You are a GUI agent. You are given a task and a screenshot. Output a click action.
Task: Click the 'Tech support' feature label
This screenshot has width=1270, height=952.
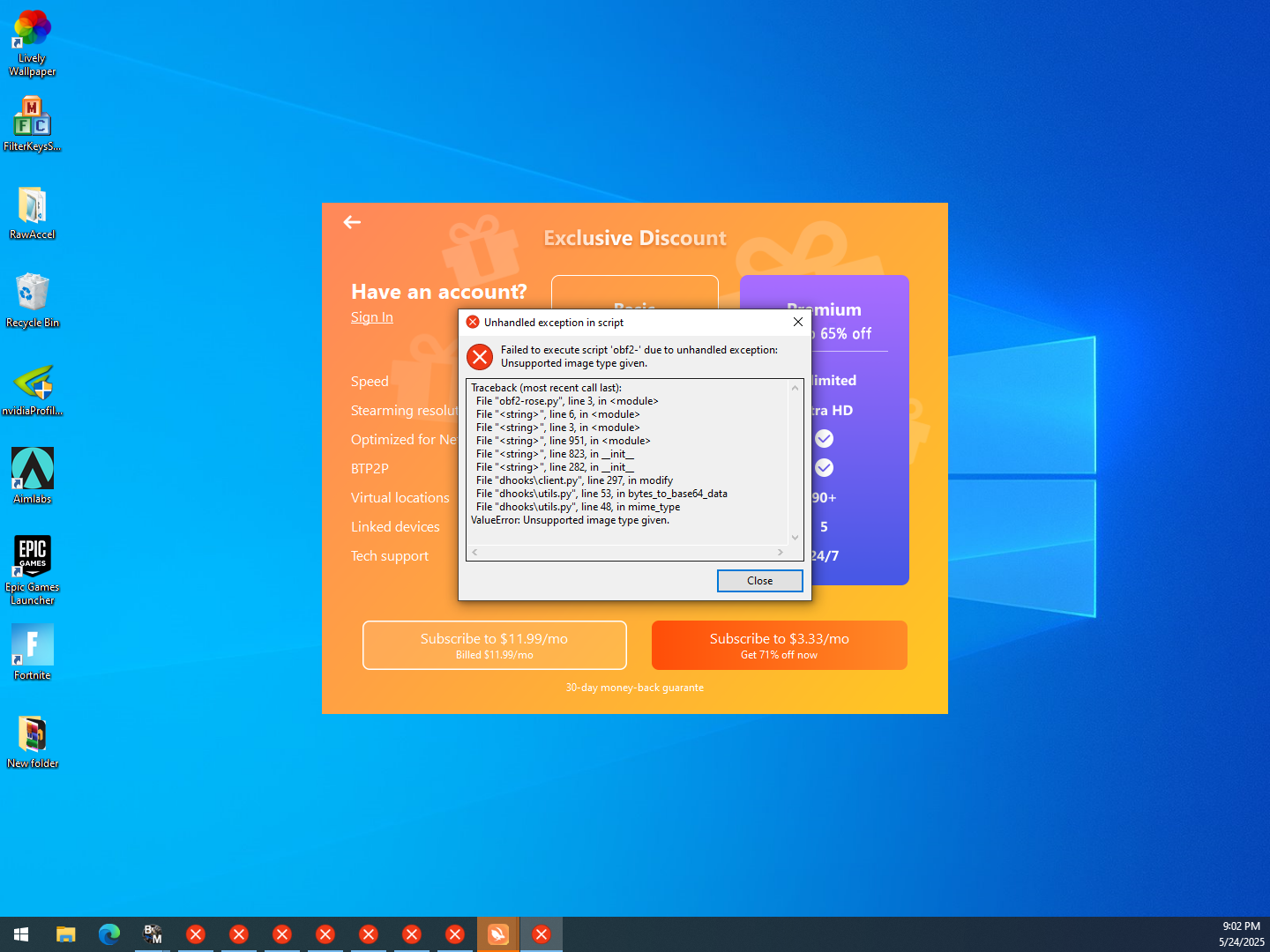(390, 556)
